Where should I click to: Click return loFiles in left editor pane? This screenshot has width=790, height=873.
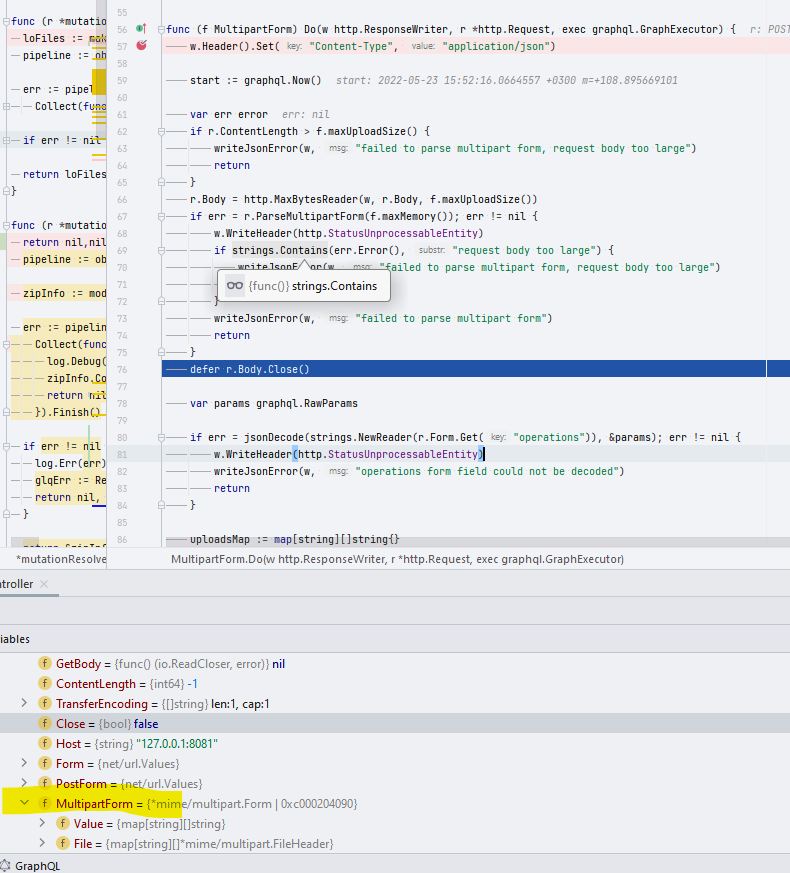[x=64, y=174]
